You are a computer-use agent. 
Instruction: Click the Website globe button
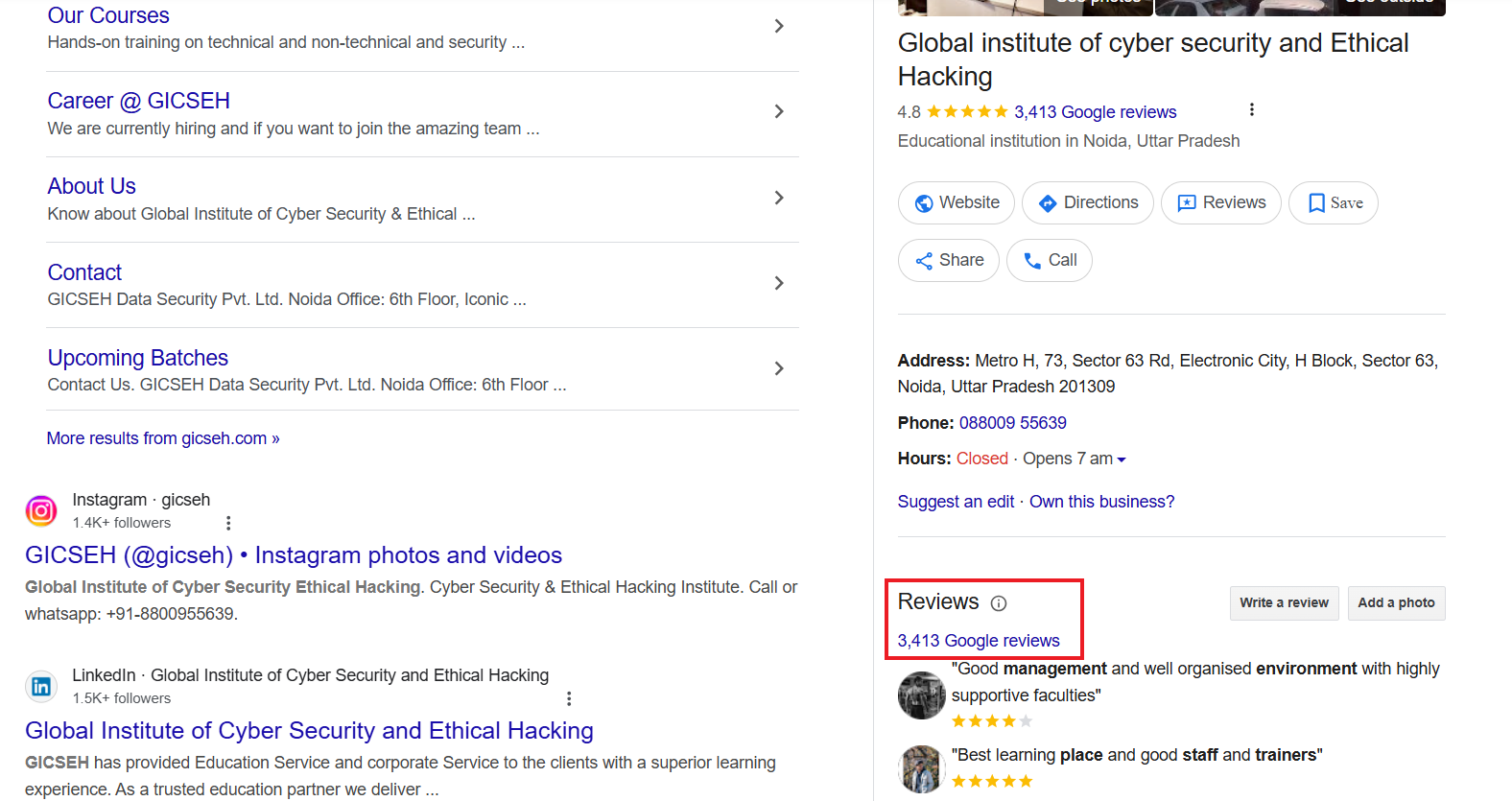coord(956,203)
